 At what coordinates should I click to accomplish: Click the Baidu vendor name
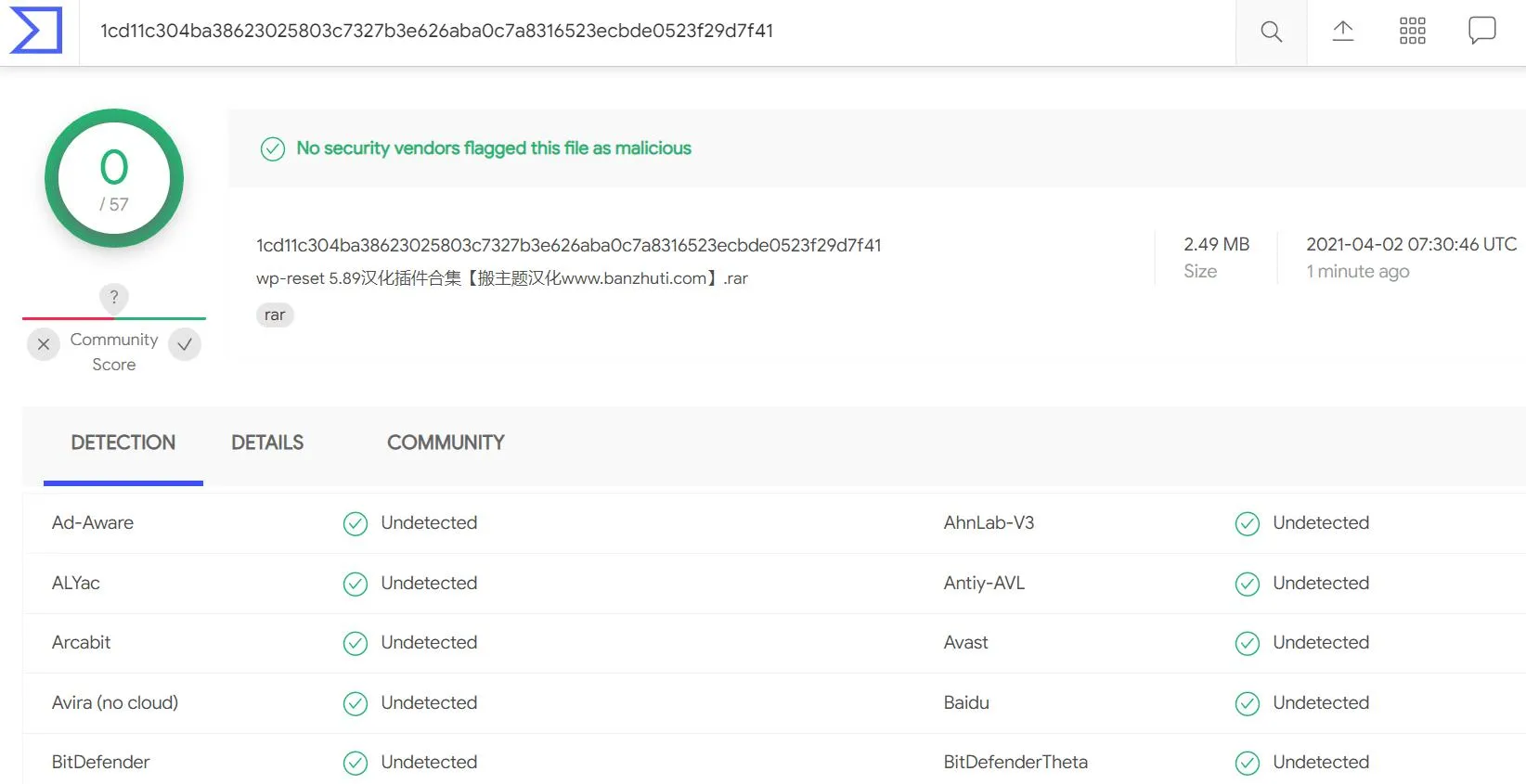click(966, 702)
